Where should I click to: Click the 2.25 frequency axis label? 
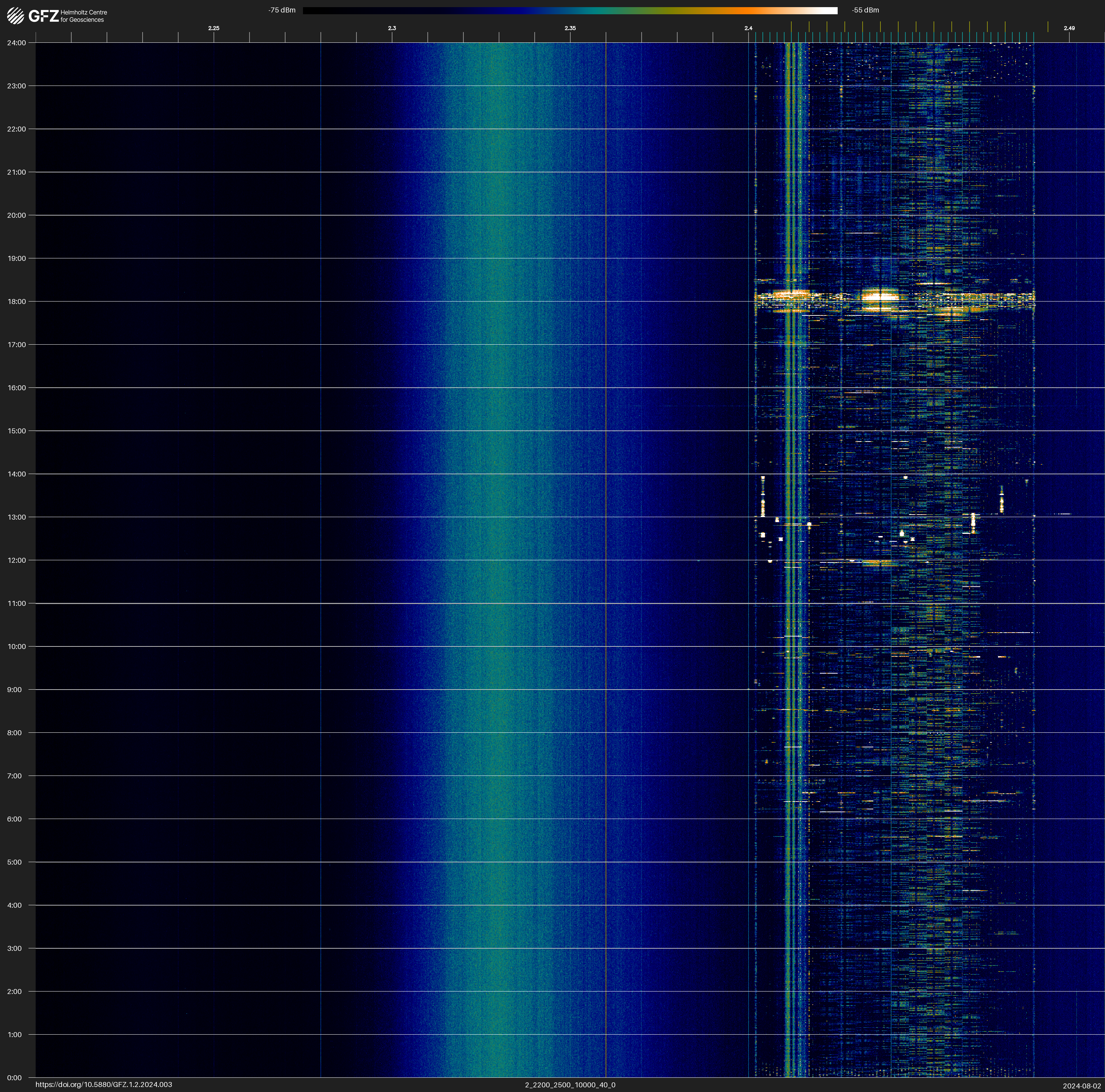click(x=213, y=28)
